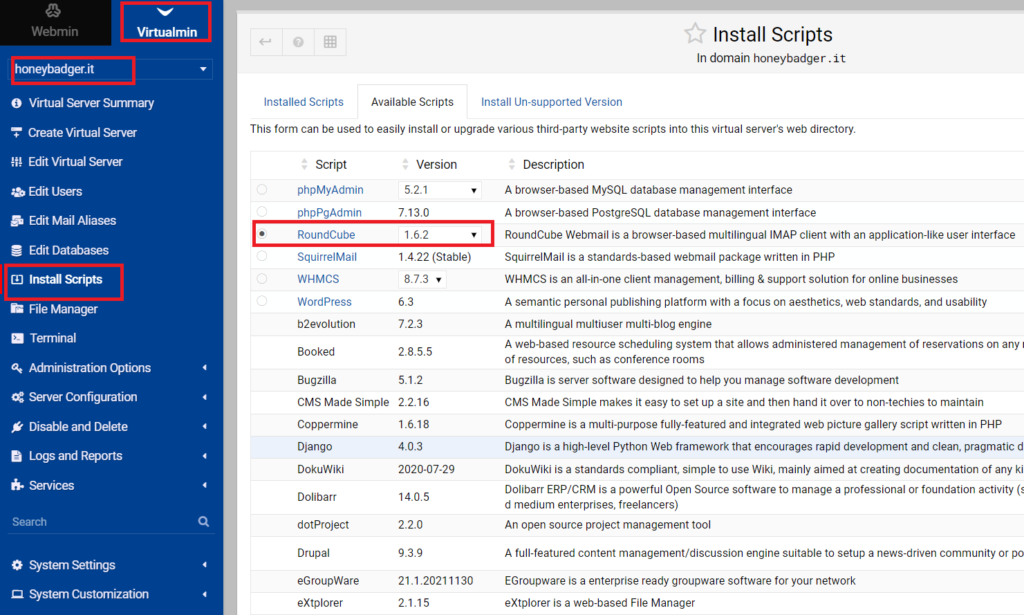Switch to the Installed Scripts tab

coord(303,101)
